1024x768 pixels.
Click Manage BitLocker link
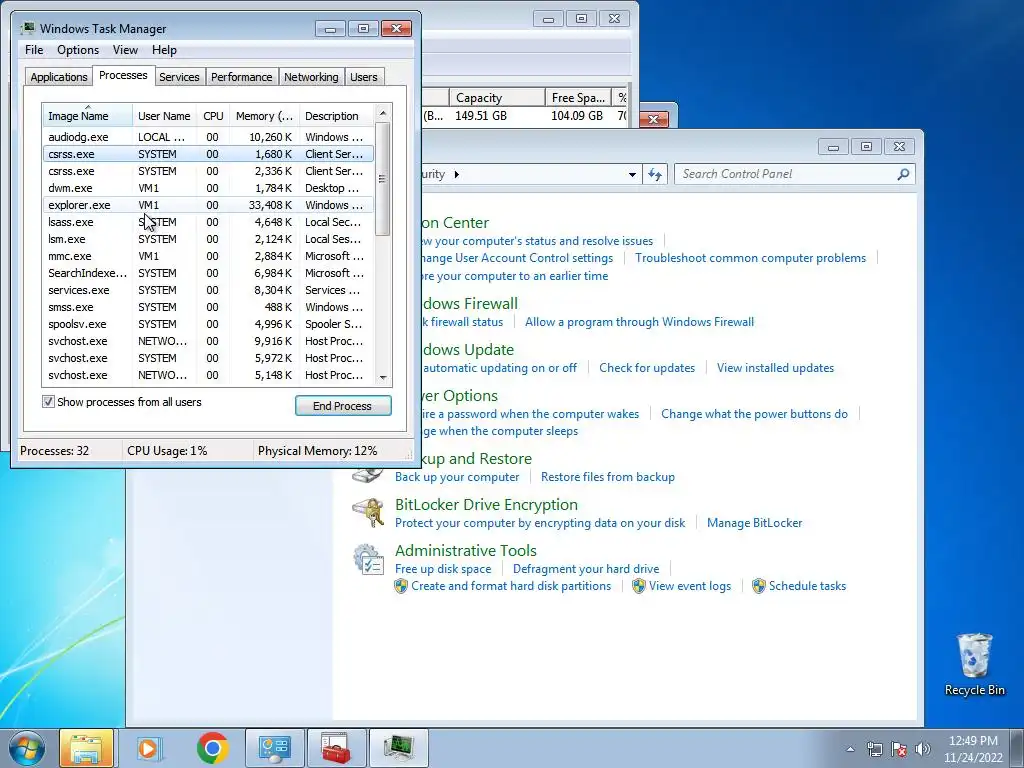754,522
